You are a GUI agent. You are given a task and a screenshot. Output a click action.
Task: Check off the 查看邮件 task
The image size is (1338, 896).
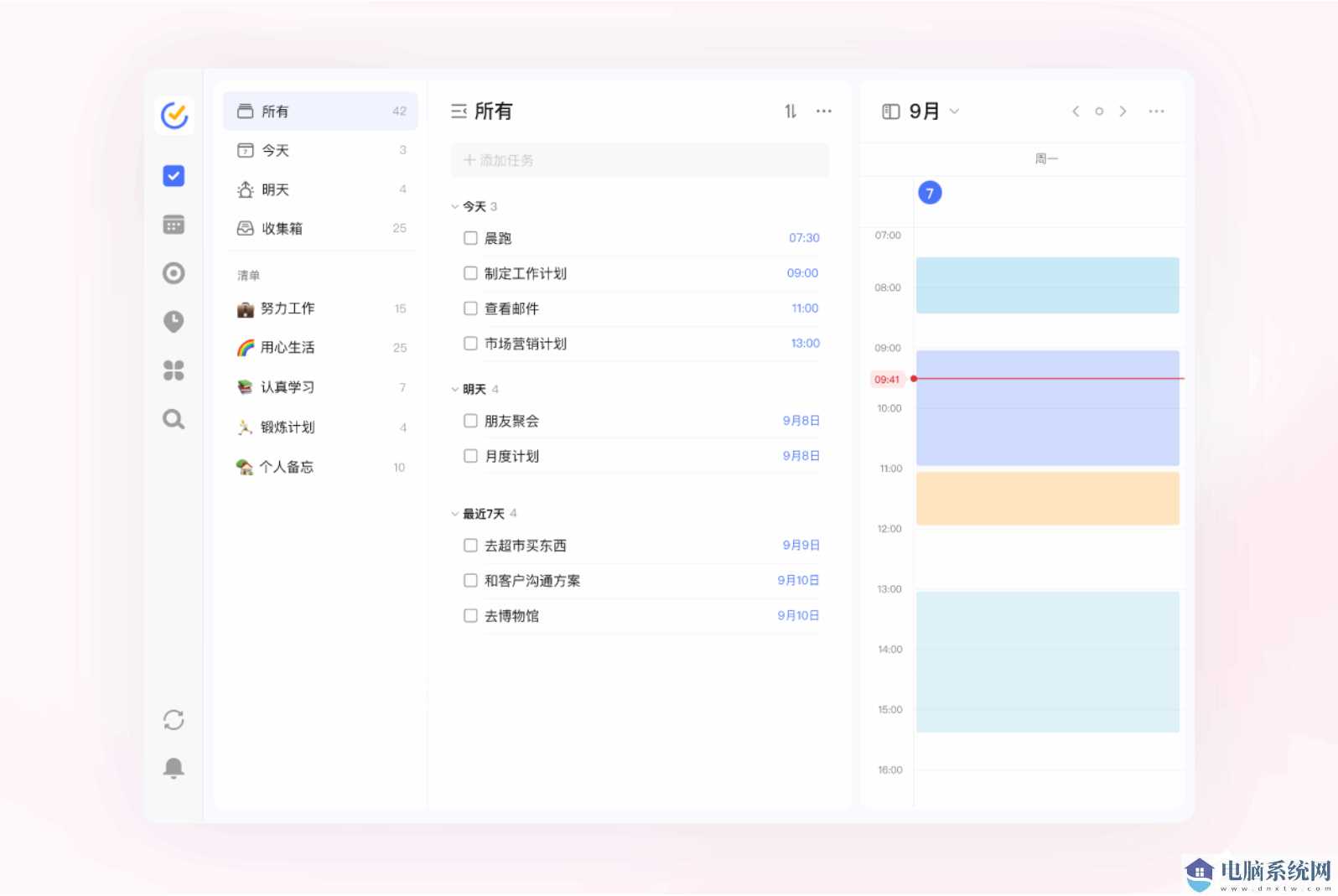(x=470, y=308)
